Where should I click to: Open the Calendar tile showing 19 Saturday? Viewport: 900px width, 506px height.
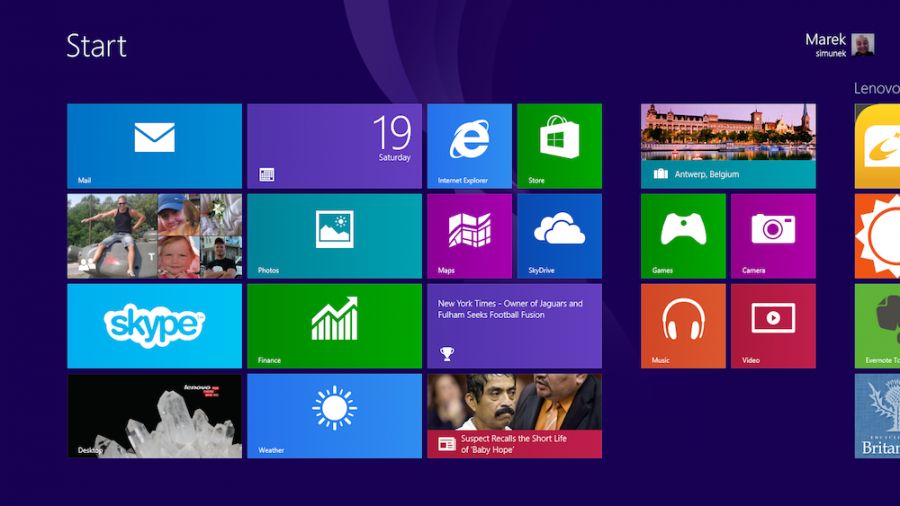pyautogui.click(x=334, y=146)
